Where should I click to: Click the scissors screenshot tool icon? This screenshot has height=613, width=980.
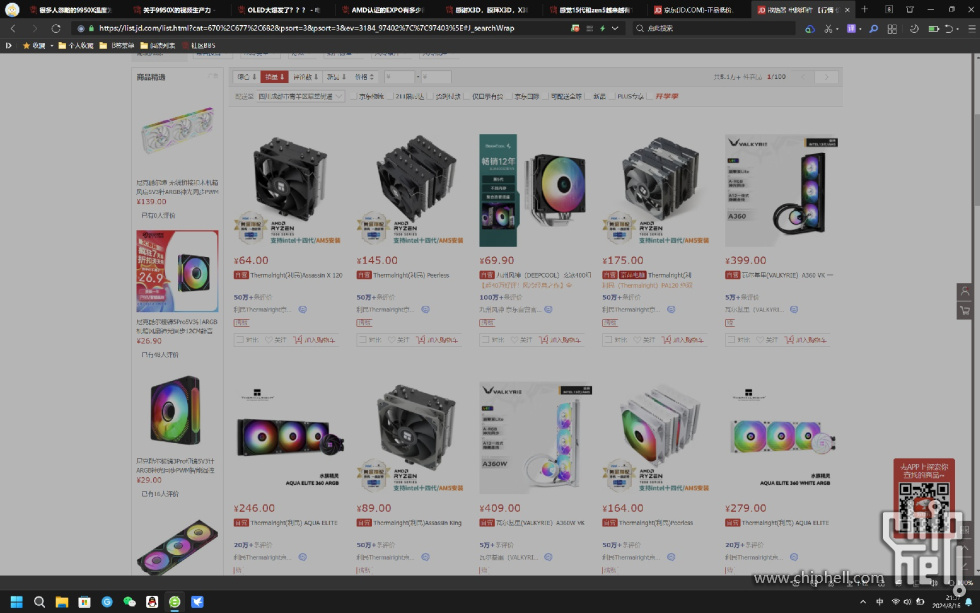coord(828,29)
